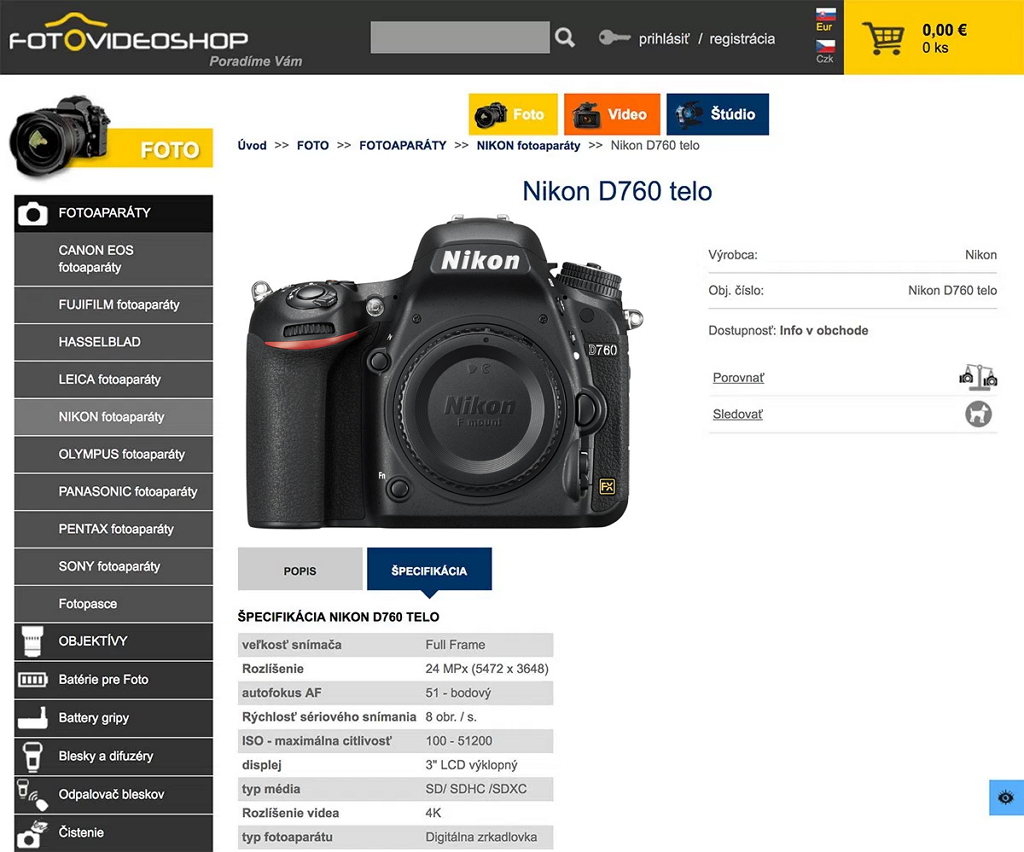Viewport: 1024px width, 852px height.
Task: Click the Porovnať link
Action: point(738,377)
